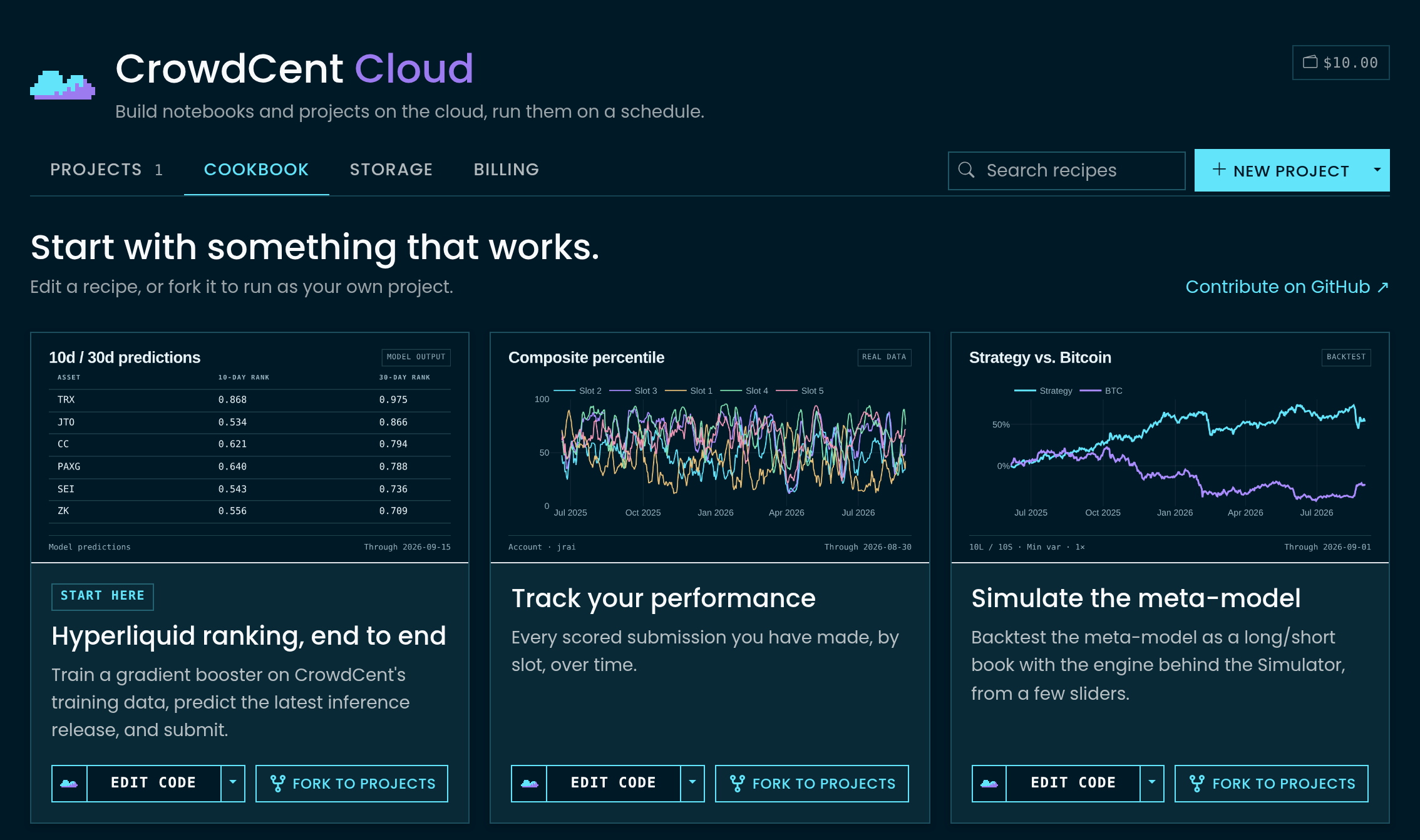Screen dimensions: 1420x840
Task: Expand Edit Code options for Simulate the meta-model
Action: tap(1152, 784)
